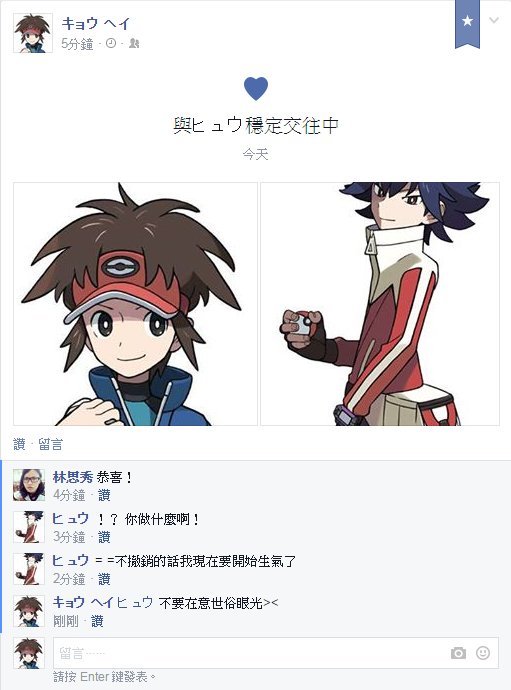Viewport: 511px width, 690px height.
Task: Click the friends audience icon
Action: [x=134, y=43]
